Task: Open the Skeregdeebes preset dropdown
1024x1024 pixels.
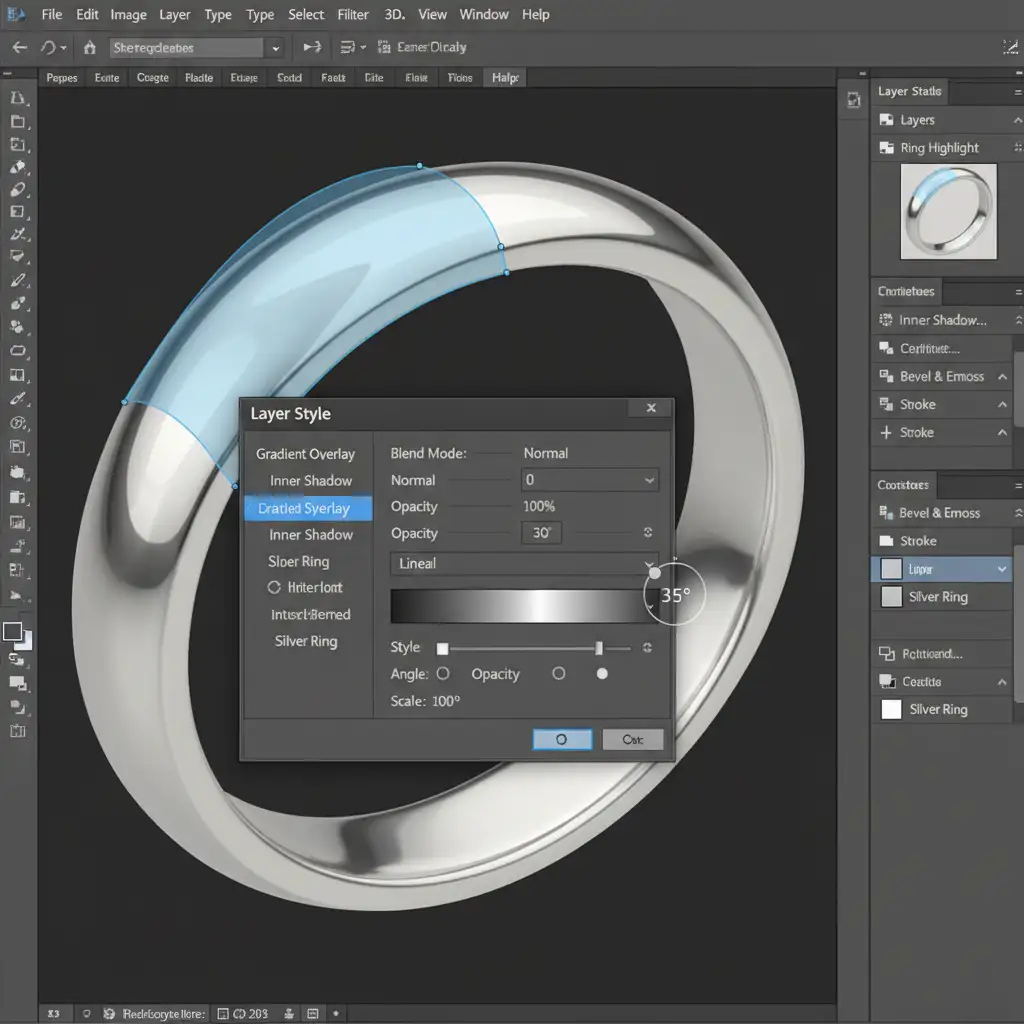Action: 275,47
